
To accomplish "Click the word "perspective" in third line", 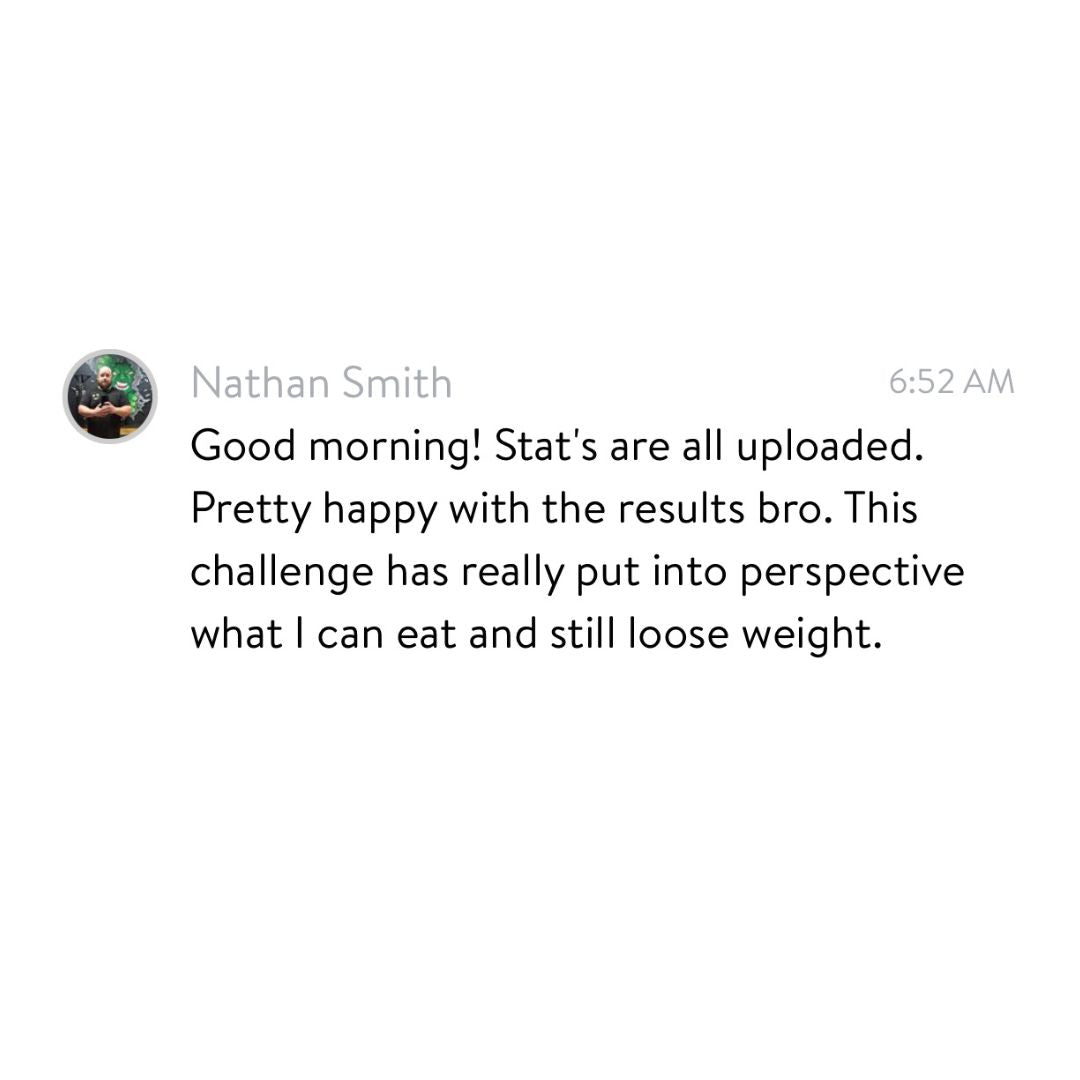I will click(852, 574).
